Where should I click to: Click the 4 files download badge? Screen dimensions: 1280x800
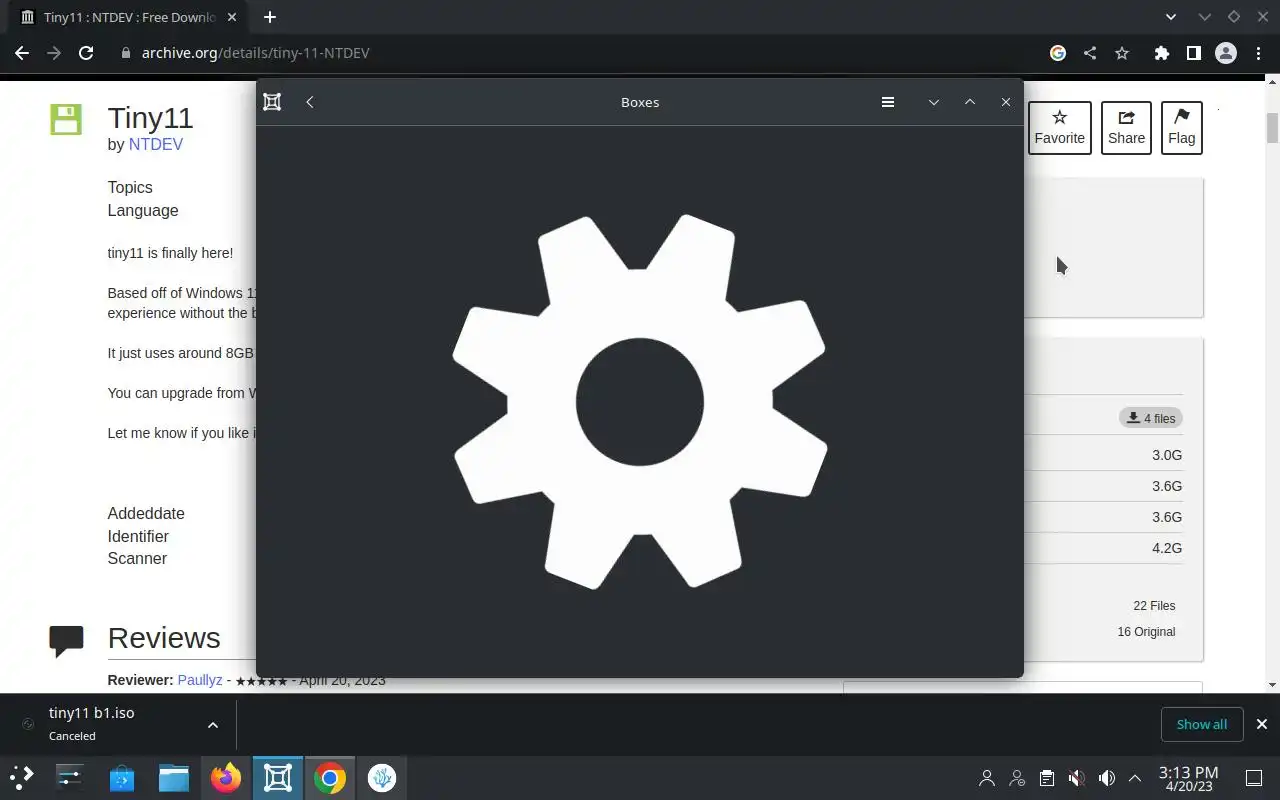pyautogui.click(x=1151, y=418)
